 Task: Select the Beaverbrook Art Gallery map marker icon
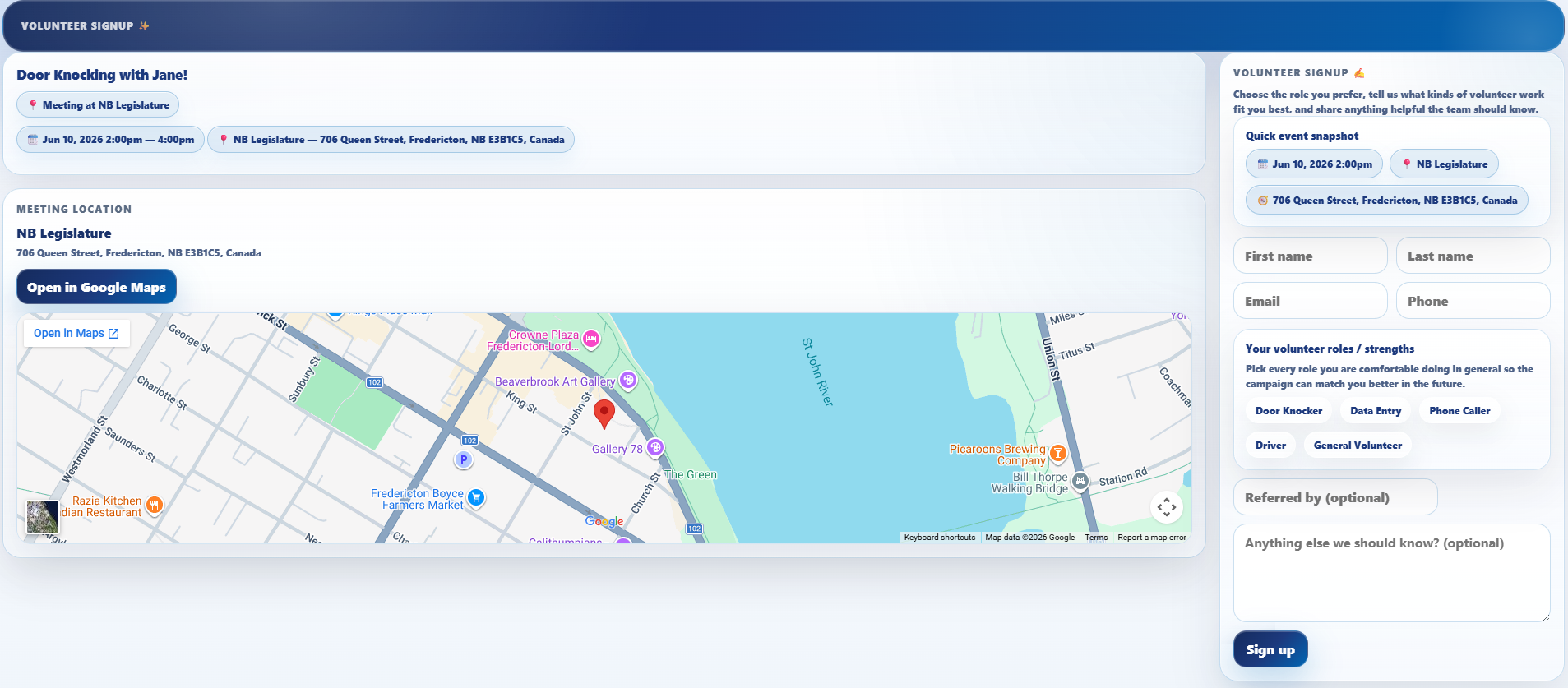[628, 380]
